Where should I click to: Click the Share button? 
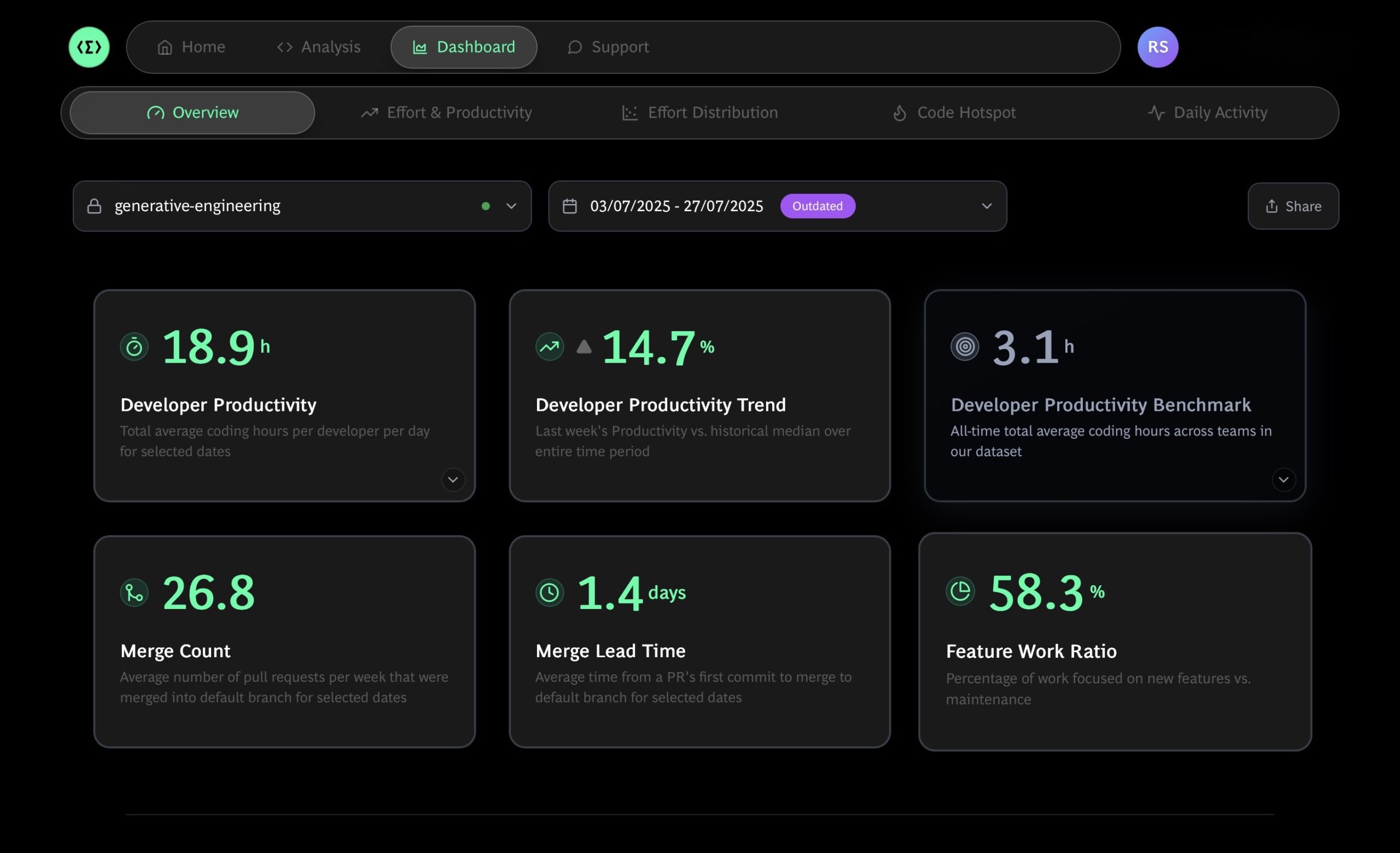[x=1293, y=206]
